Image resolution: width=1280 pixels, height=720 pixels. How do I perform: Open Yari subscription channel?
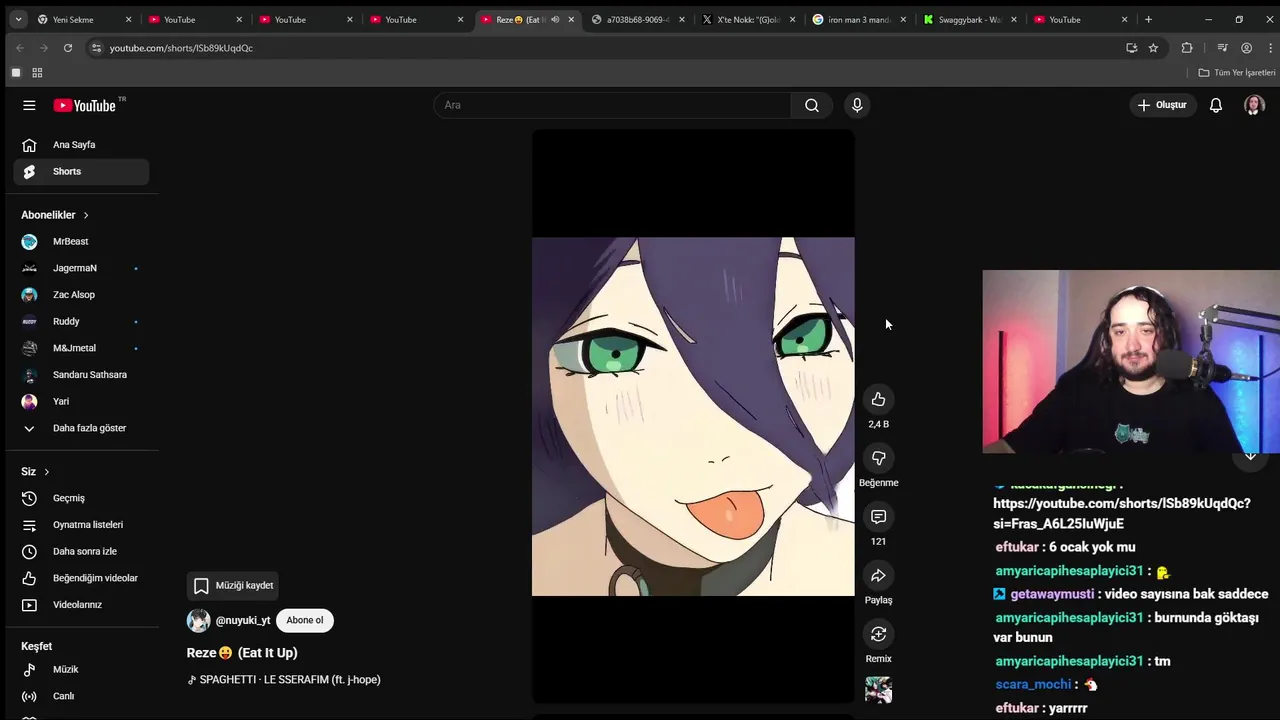pos(81,402)
